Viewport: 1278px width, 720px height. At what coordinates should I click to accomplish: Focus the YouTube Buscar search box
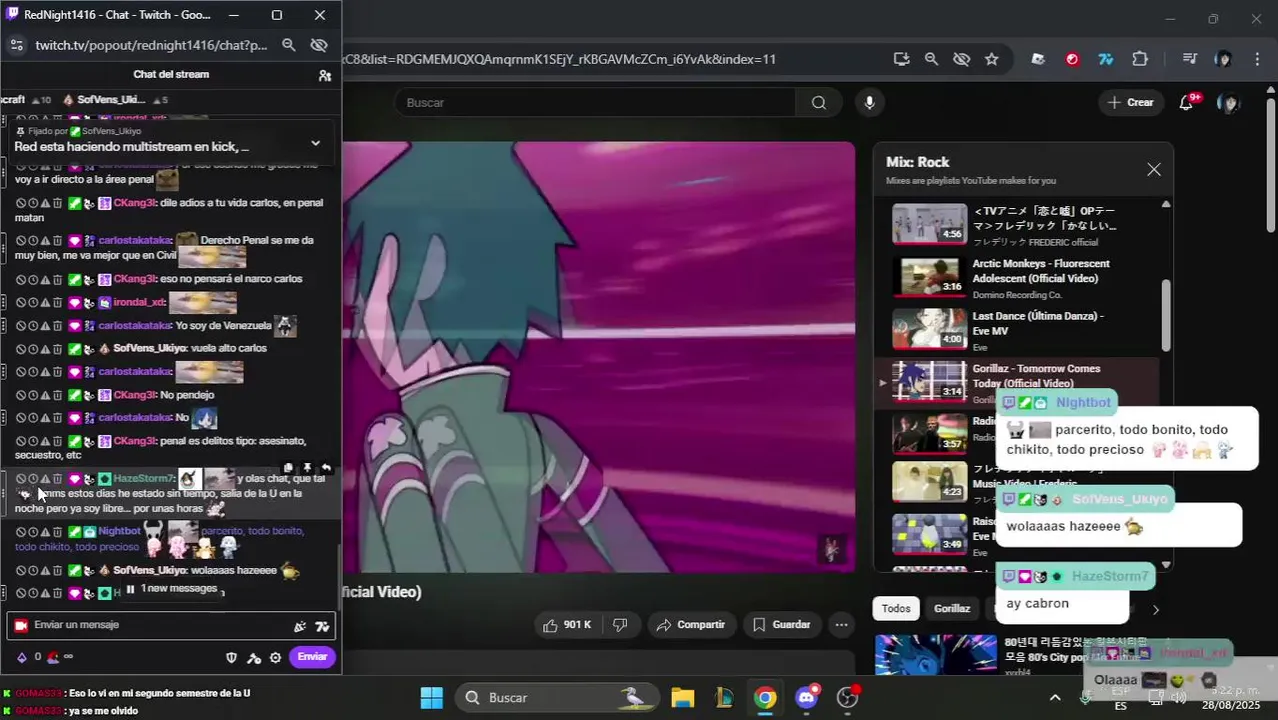[595, 103]
